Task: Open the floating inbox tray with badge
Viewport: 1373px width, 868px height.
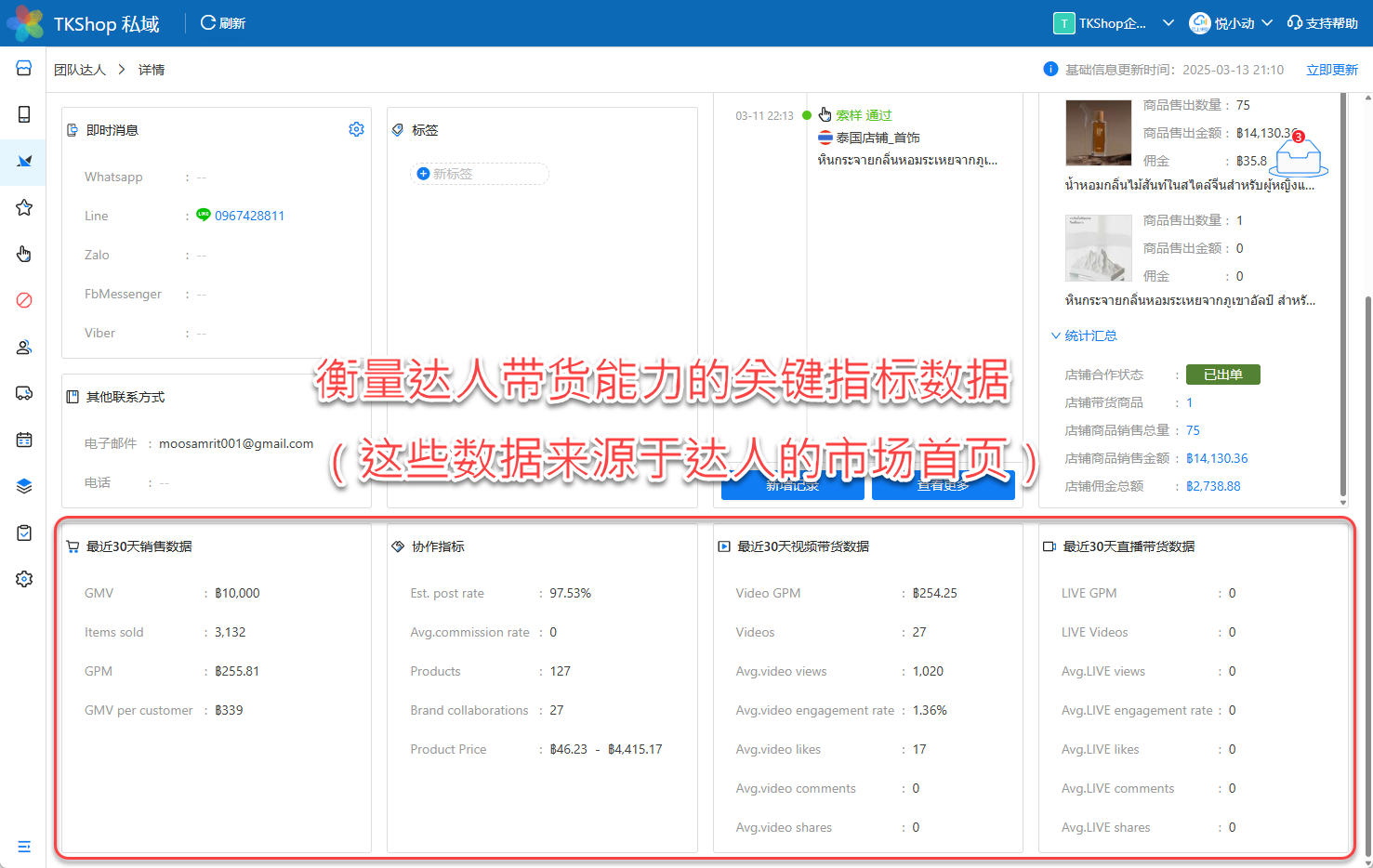Action: coord(1299,159)
